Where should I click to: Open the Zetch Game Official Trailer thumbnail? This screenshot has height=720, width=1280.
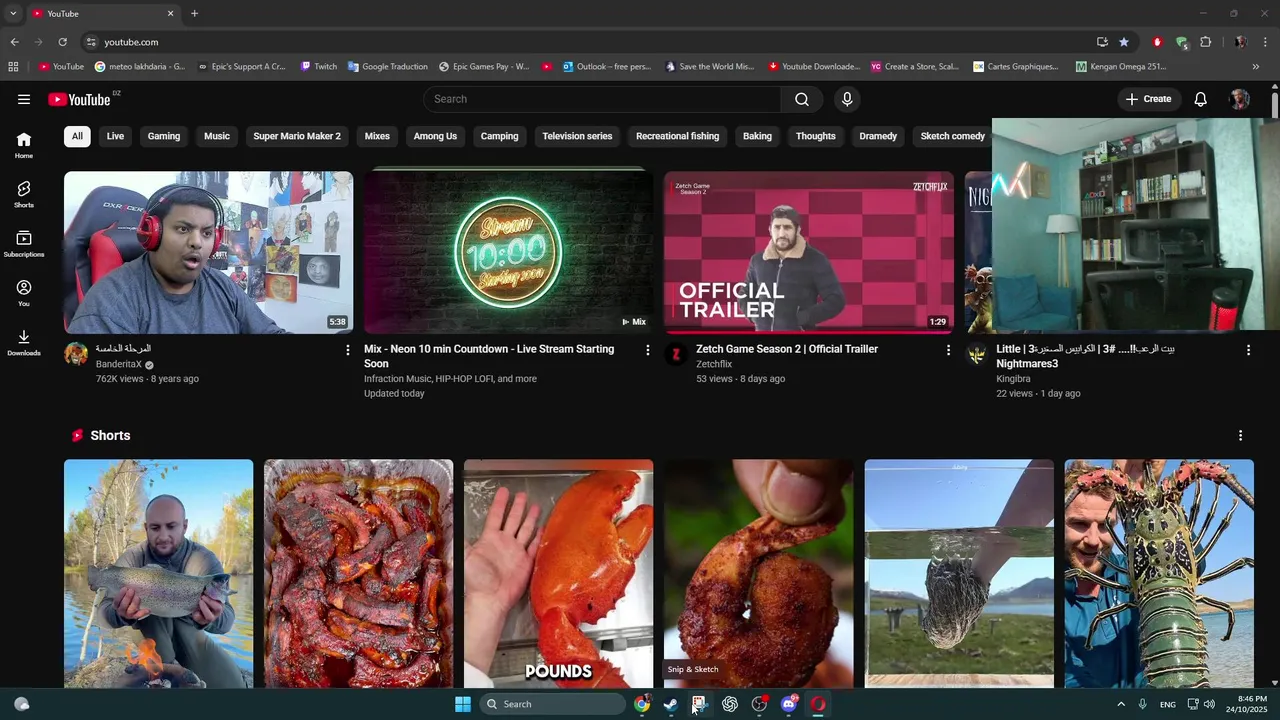tap(809, 252)
